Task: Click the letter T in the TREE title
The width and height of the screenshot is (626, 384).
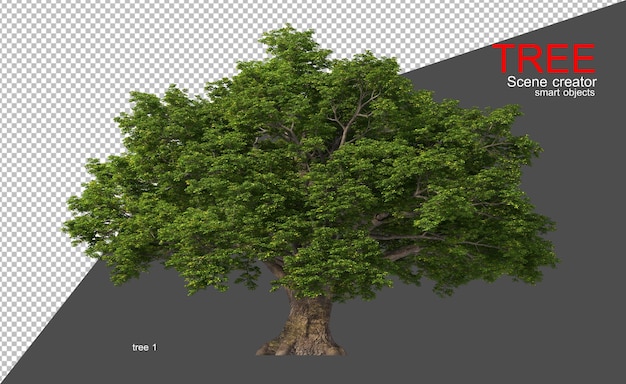Action: coord(505,58)
